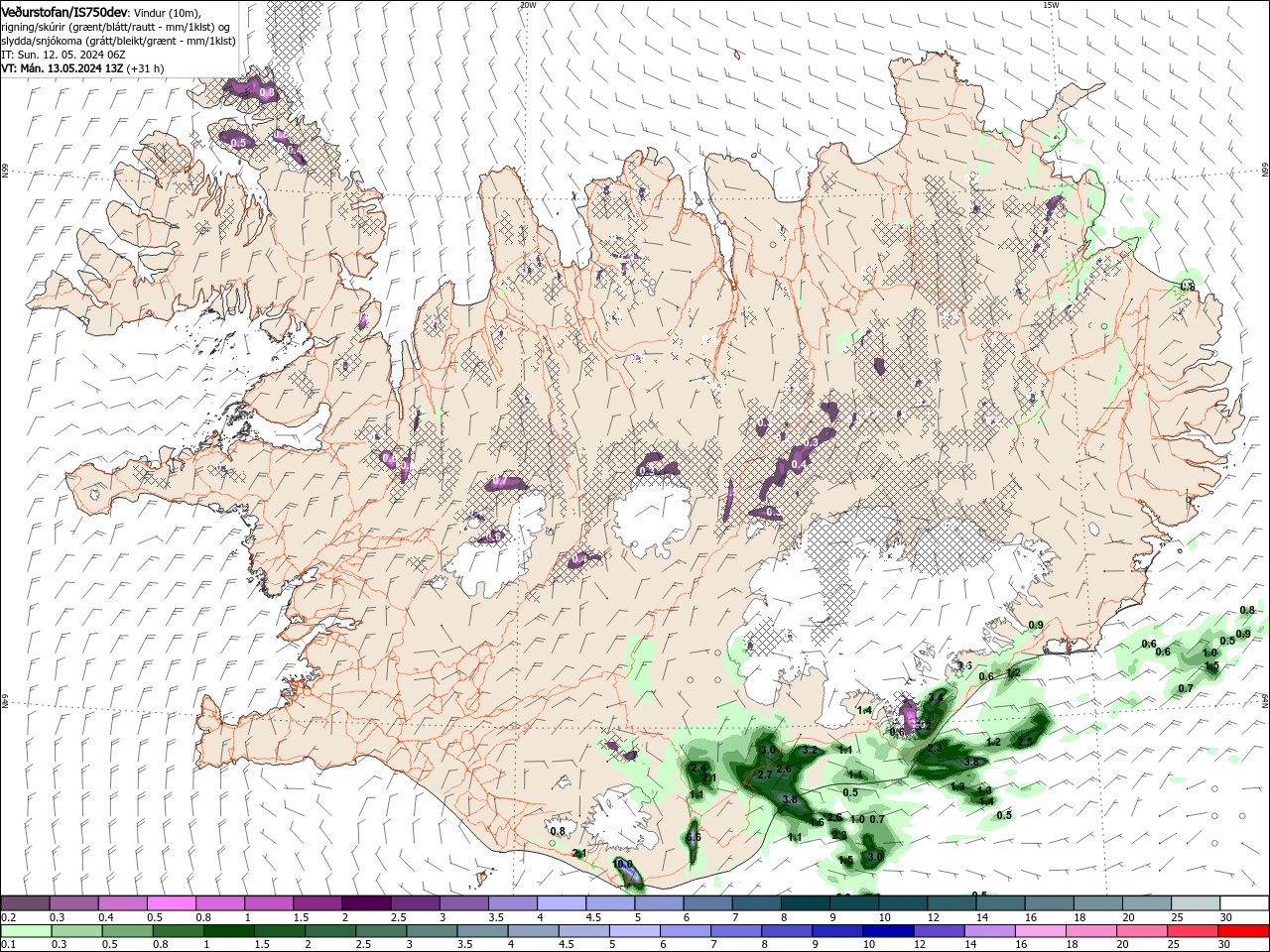Image resolution: width=1270 pixels, height=952 pixels.
Task: Pick the rain-scale swatch starting at 0.1
Action: point(26,931)
